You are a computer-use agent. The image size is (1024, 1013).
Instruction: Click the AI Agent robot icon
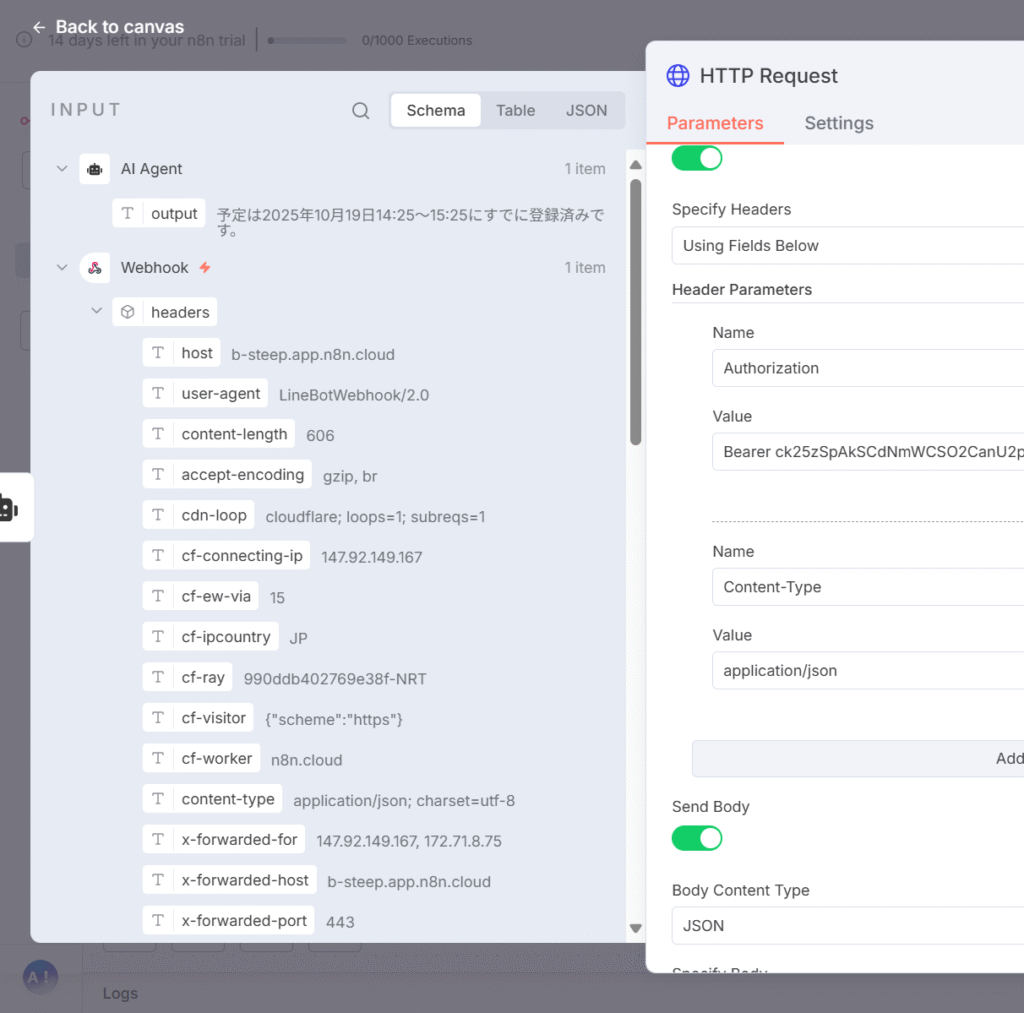pyautogui.click(x=95, y=169)
